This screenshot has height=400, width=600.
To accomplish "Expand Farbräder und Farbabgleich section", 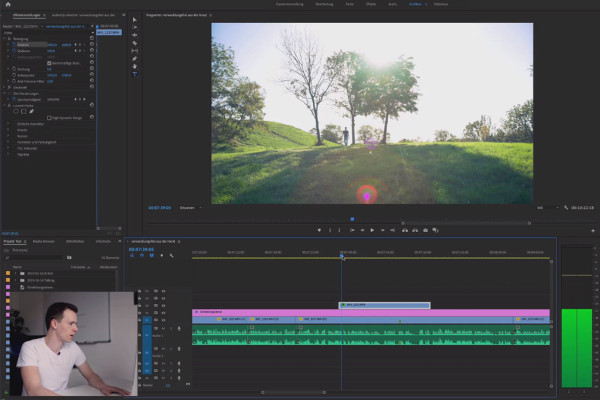I will 8,142.
